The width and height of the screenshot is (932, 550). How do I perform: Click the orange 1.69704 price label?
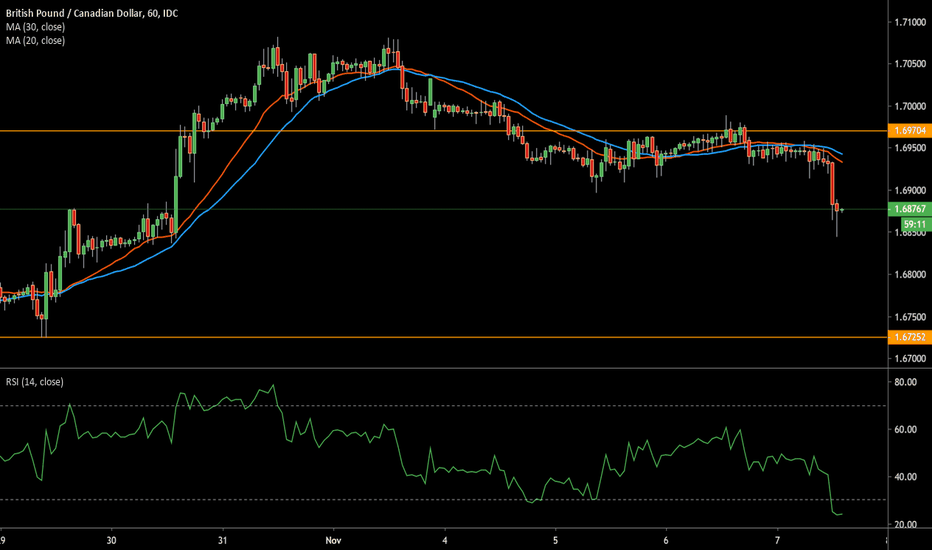[x=909, y=131]
